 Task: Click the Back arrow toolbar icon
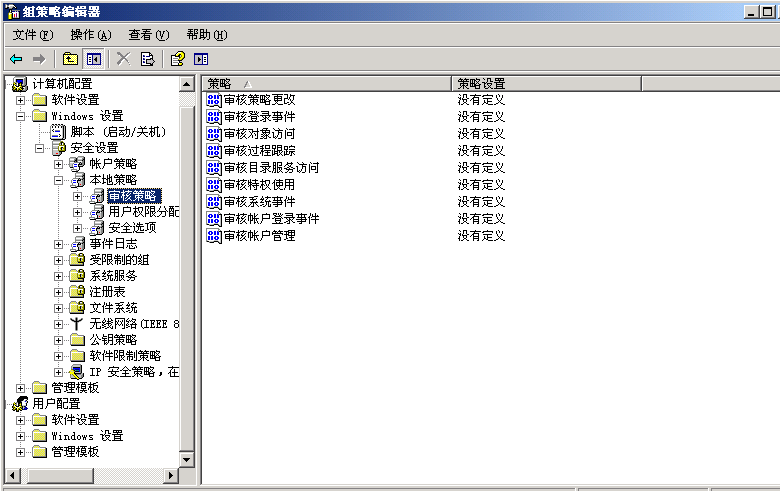coord(16,59)
